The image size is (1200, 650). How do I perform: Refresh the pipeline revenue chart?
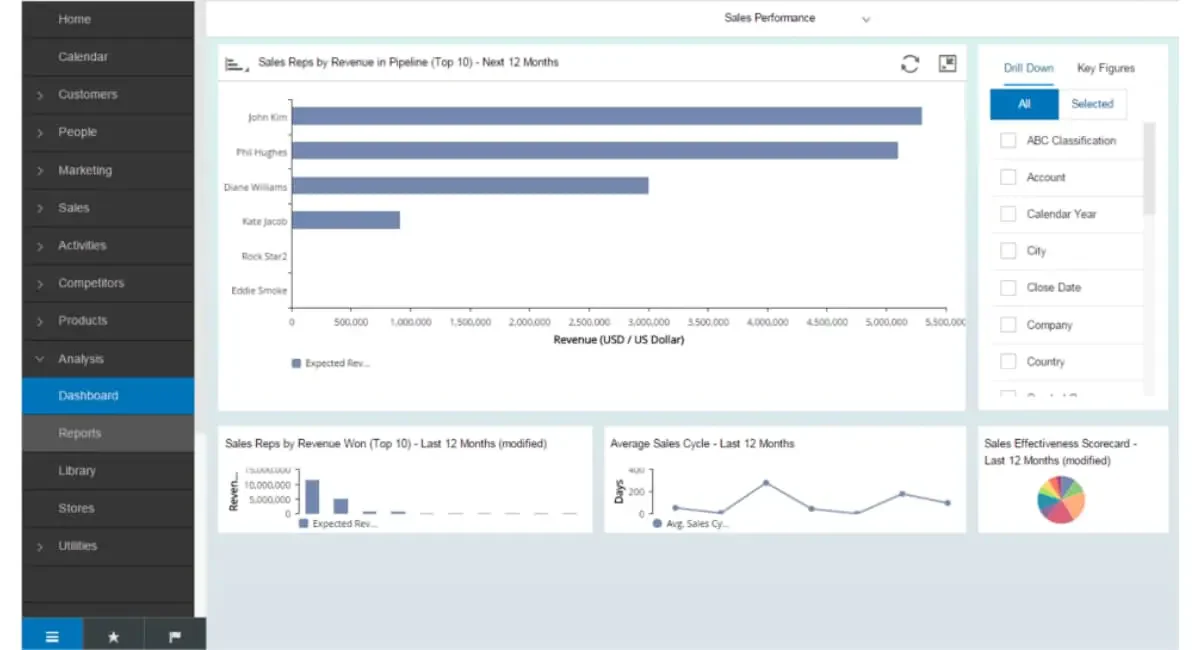[909, 64]
